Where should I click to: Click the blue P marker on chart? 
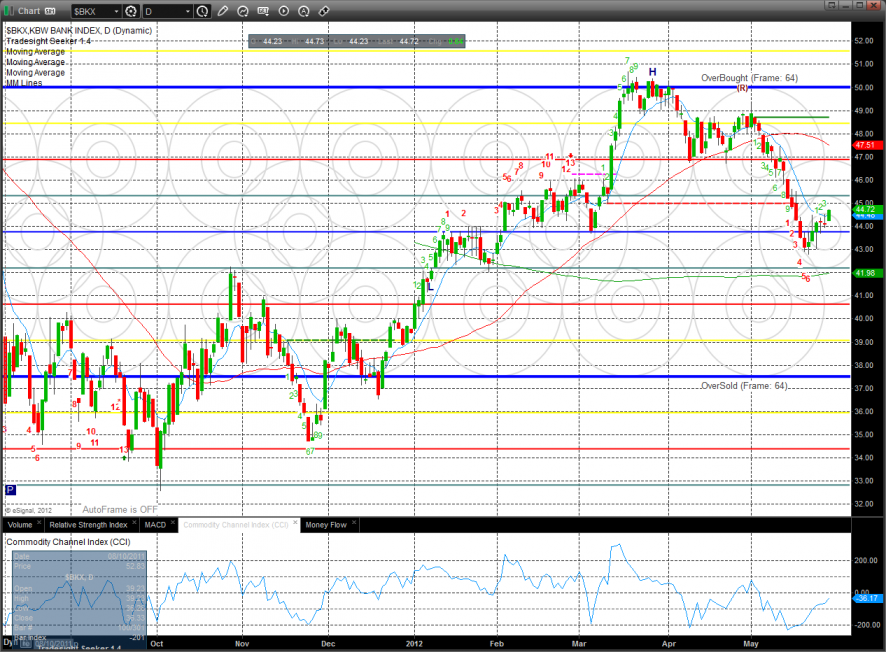[10, 490]
